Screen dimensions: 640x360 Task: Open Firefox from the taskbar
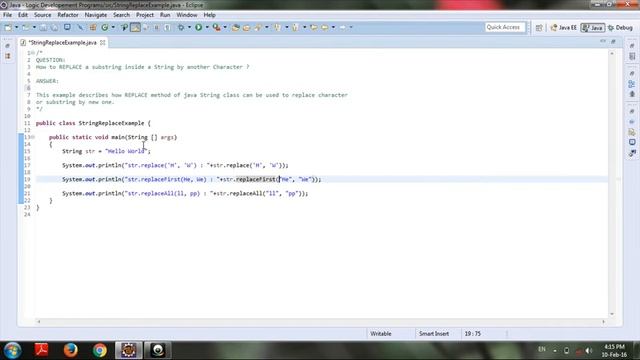point(71,350)
